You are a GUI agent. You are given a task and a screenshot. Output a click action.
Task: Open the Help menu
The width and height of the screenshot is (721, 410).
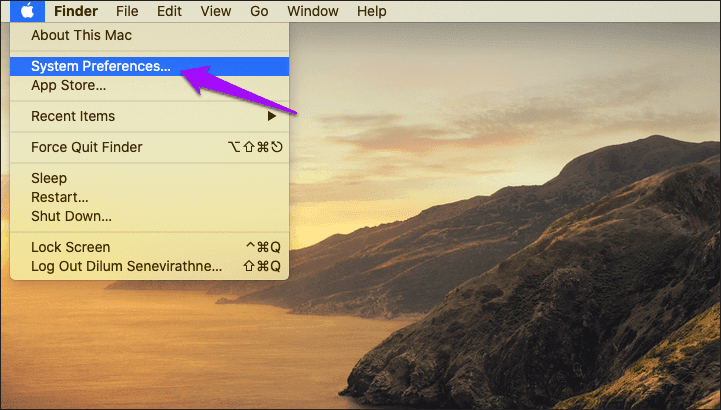click(372, 11)
